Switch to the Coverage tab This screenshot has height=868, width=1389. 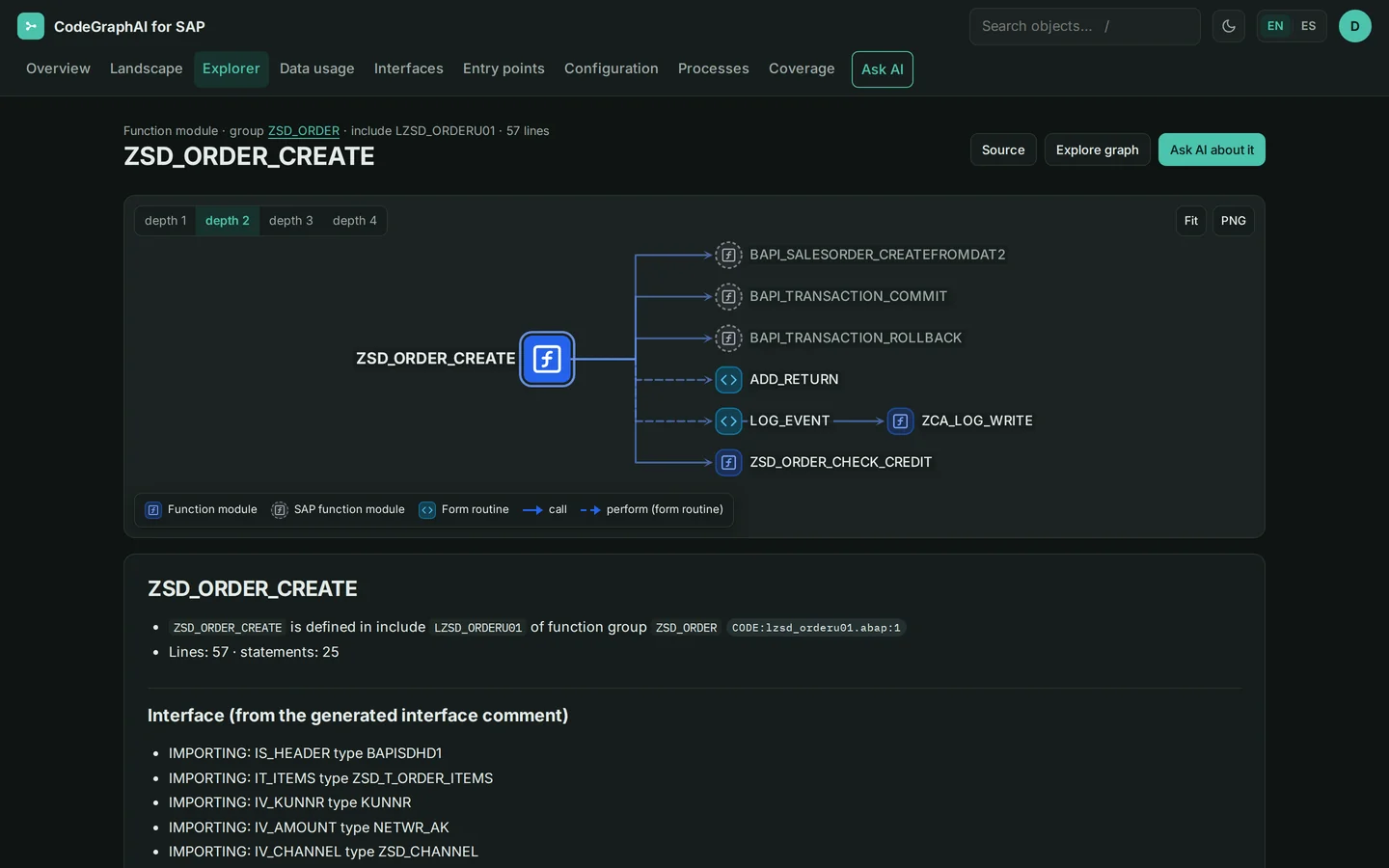[802, 68]
